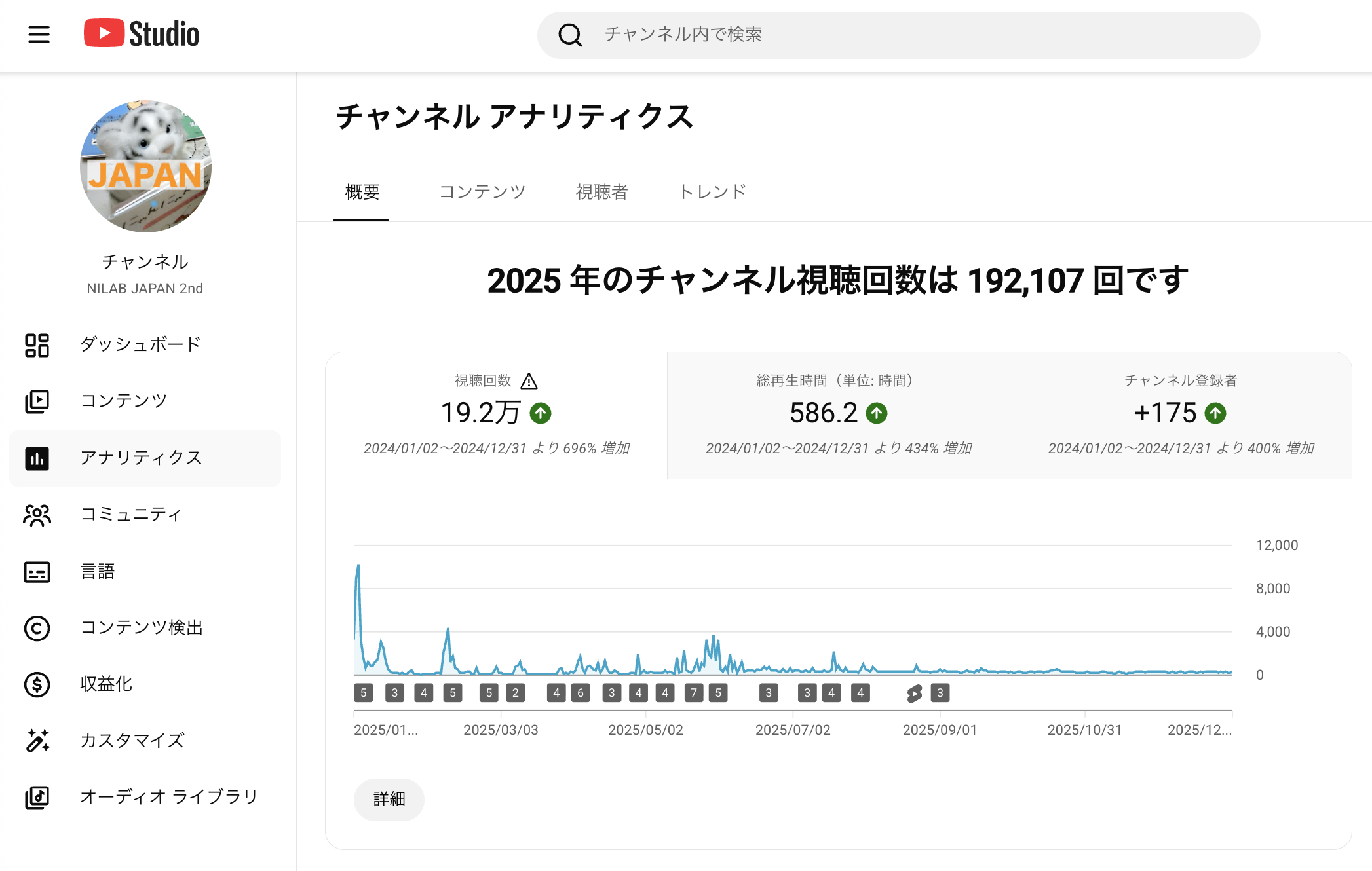The width and height of the screenshot is (1372, 871).
Task: Open ダッシュボード from the sidebar
Action: click(x=140, y=344)
